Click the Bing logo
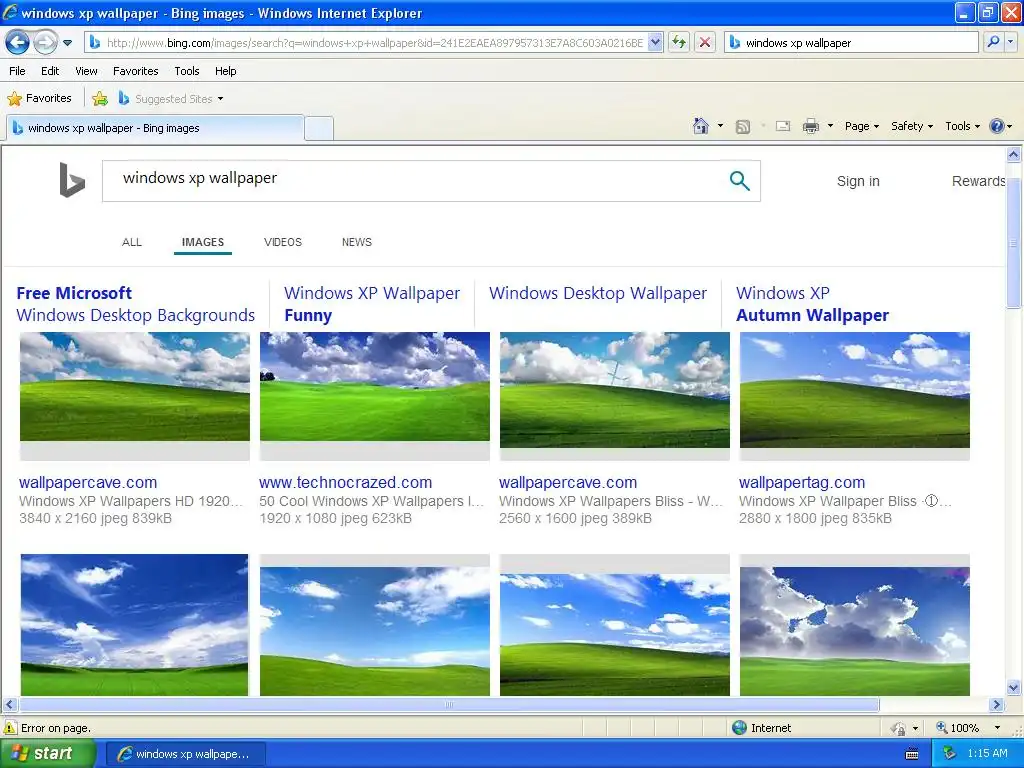 [72, 180]
